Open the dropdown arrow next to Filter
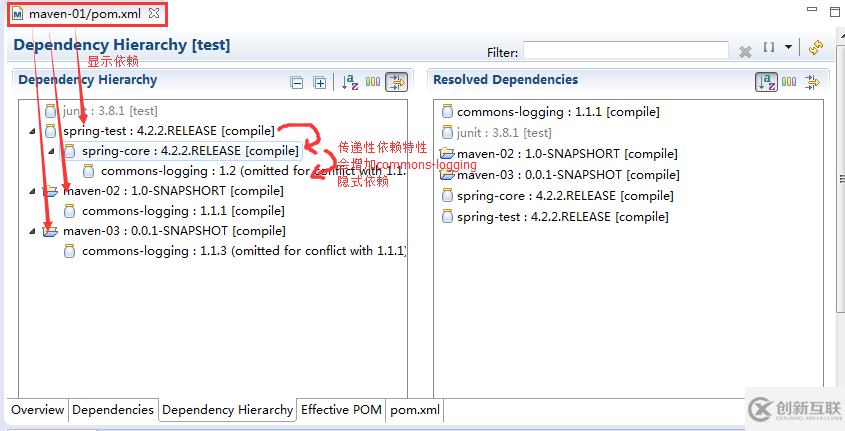This screenshot has width=845, height=431. tap(788, 47)
